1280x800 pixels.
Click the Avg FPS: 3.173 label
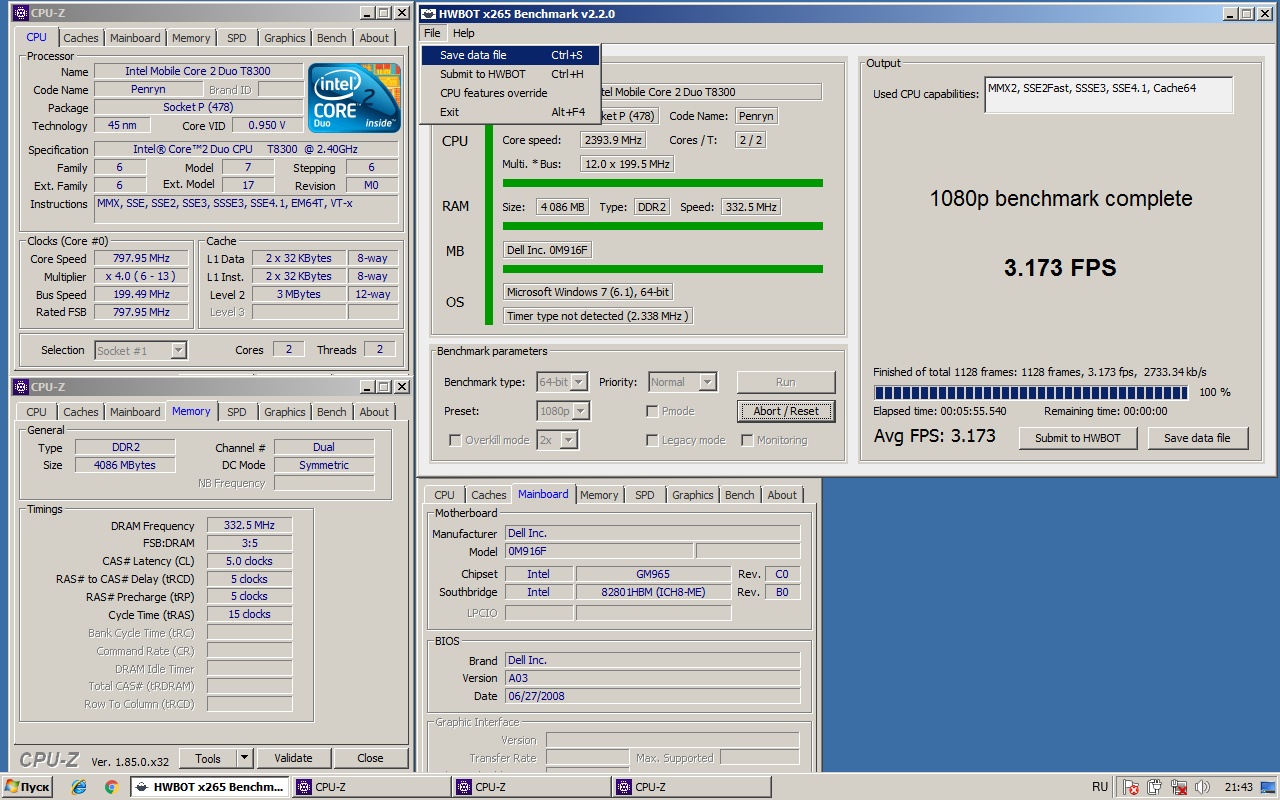[934, 436]
